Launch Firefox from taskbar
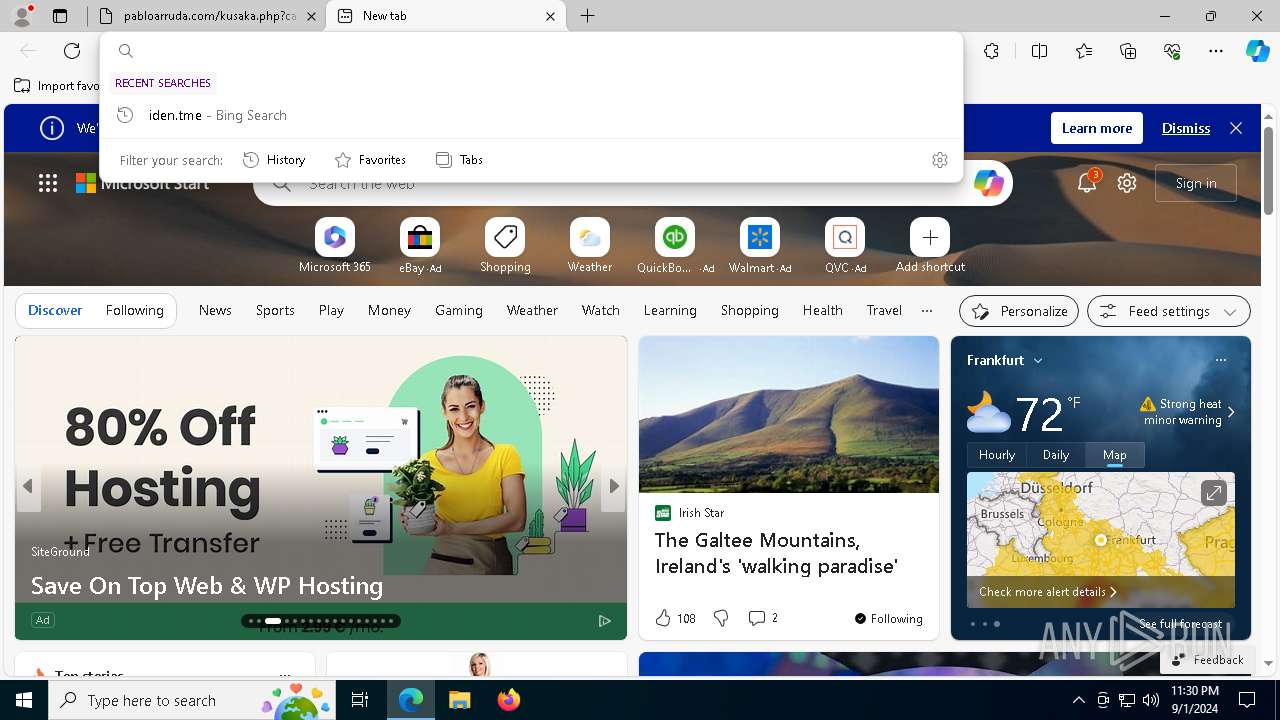This screenshot has width=1280, height=720. pos(509,700)
